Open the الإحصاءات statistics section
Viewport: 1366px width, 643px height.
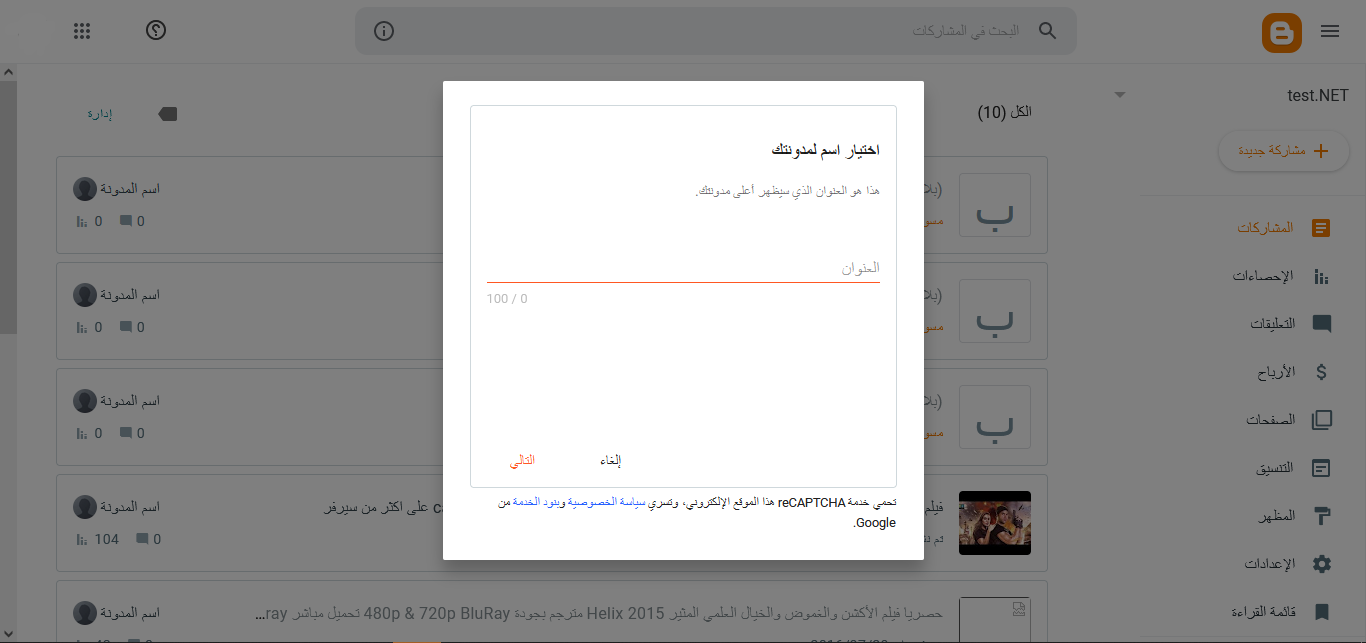(x=1321, y=276)
